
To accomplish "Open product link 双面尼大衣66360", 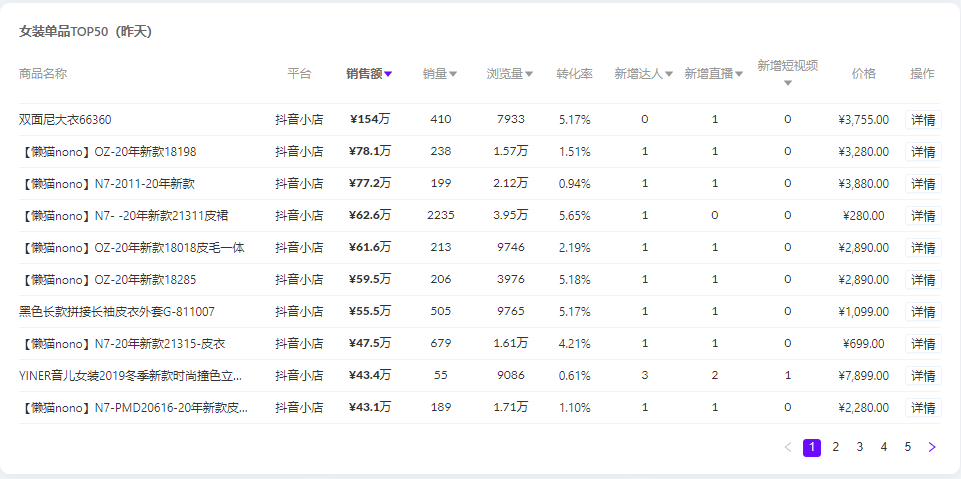I will click(65, 120).
